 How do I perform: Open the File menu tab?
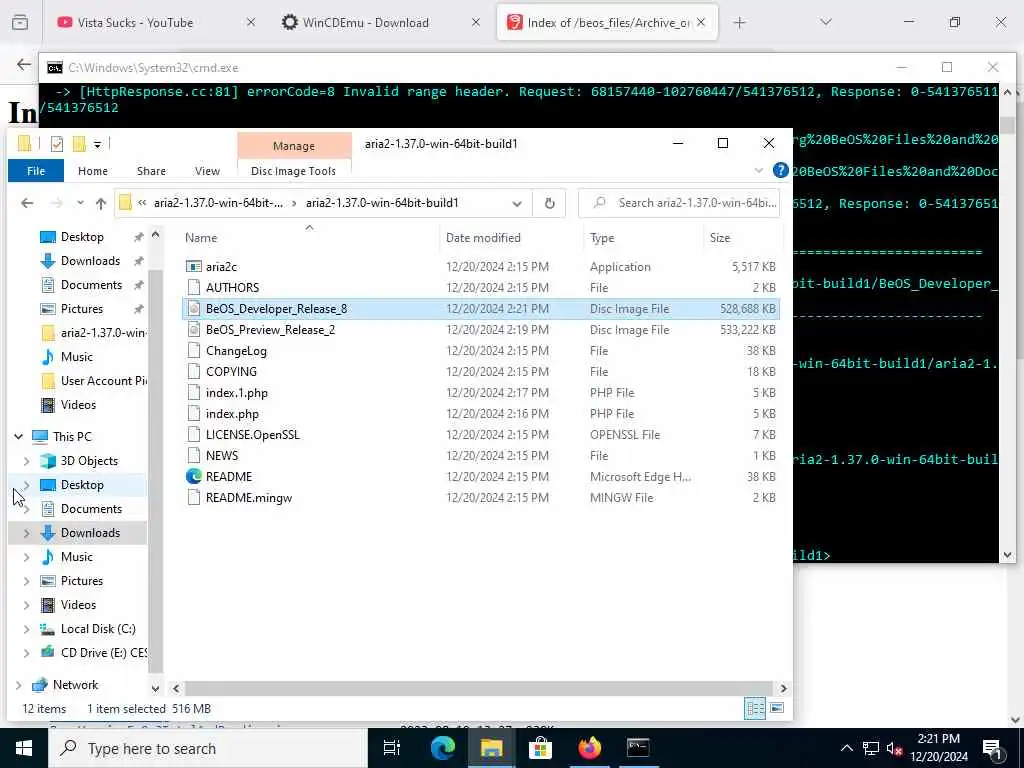pos(36,171)
